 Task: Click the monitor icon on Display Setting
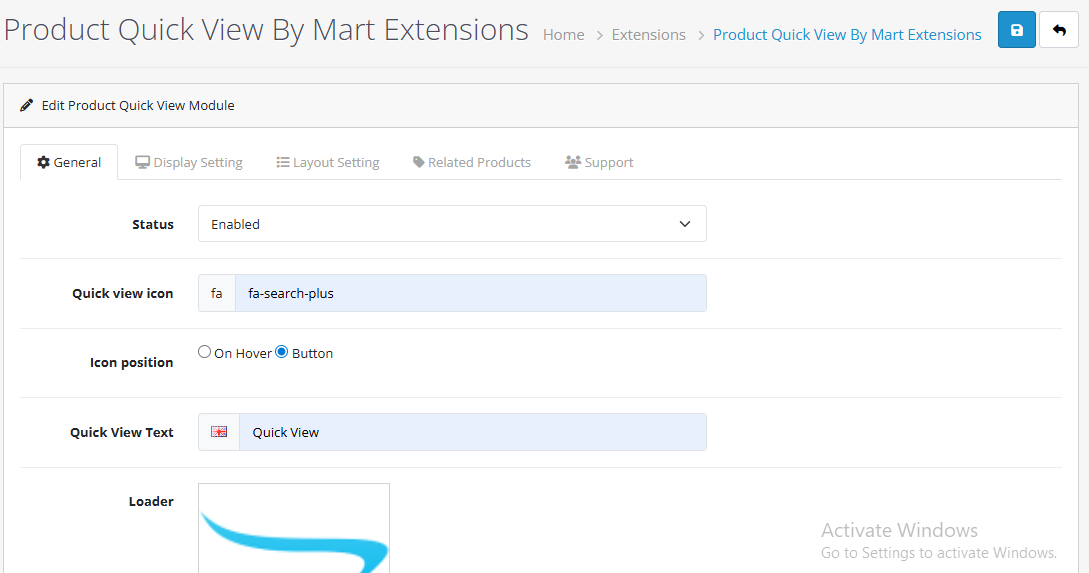pos(143,162)
